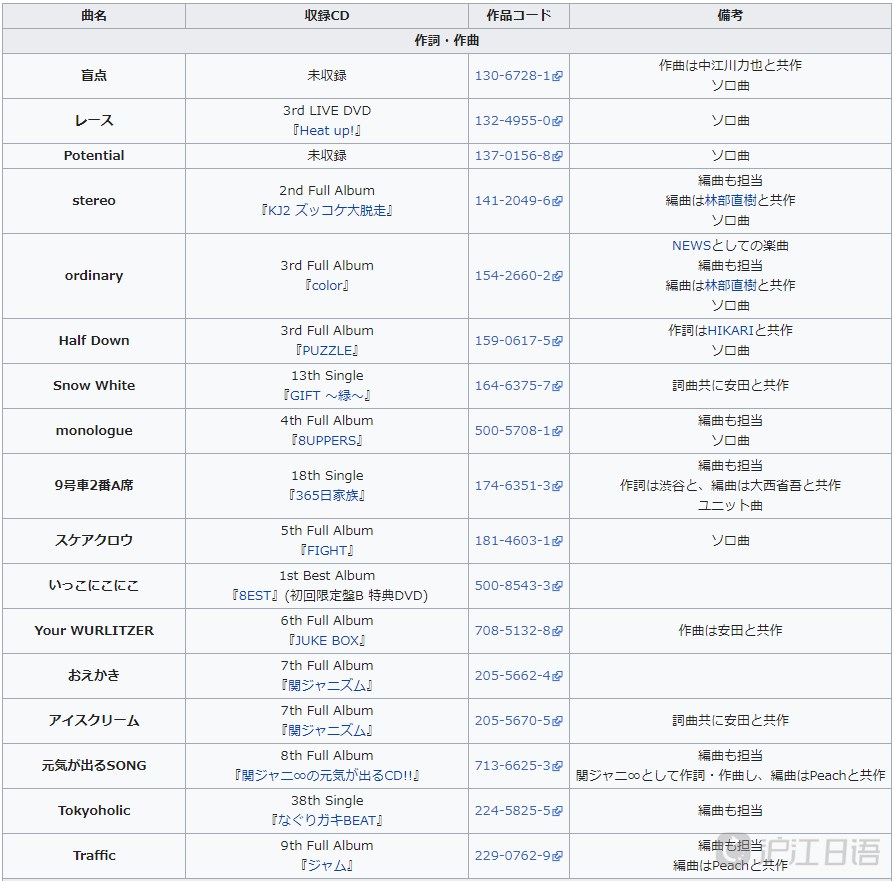Open work code link 130-6728-1
Viewport: 894px width, 881px height.
[x=518, y=76]
